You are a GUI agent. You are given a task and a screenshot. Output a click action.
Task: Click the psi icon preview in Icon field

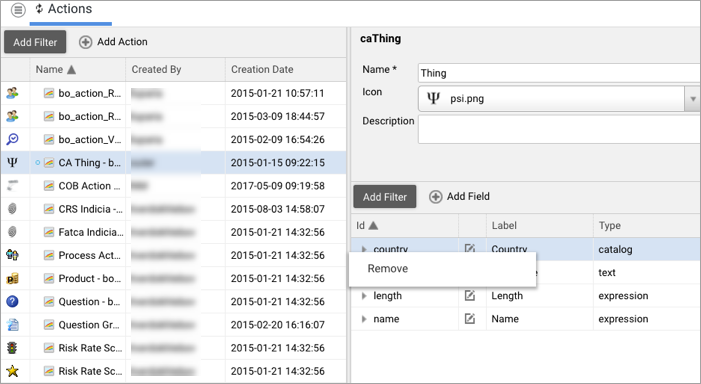pyautogui.click(x=433, y=98)
